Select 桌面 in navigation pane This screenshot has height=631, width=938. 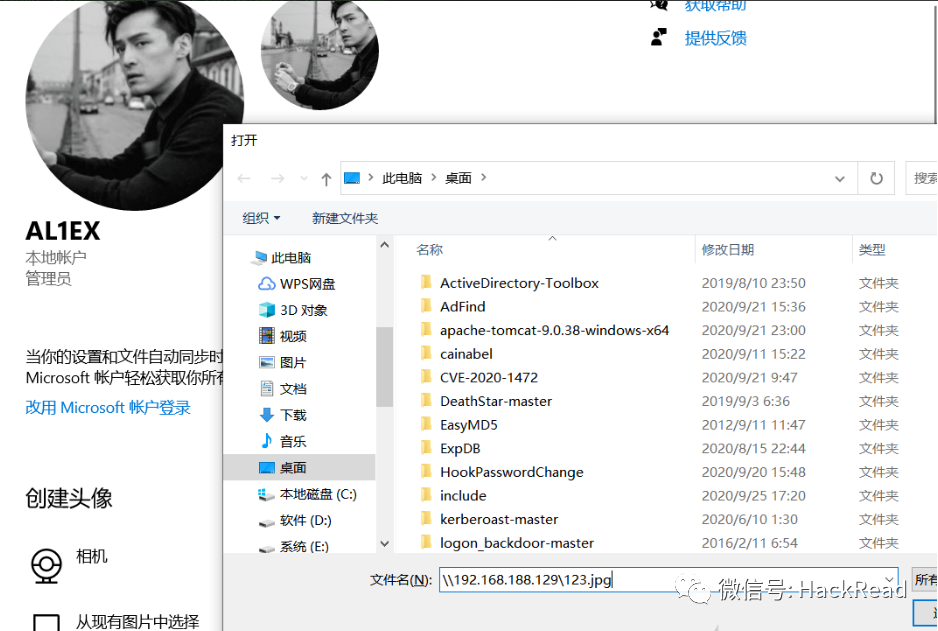pos(299,468)
